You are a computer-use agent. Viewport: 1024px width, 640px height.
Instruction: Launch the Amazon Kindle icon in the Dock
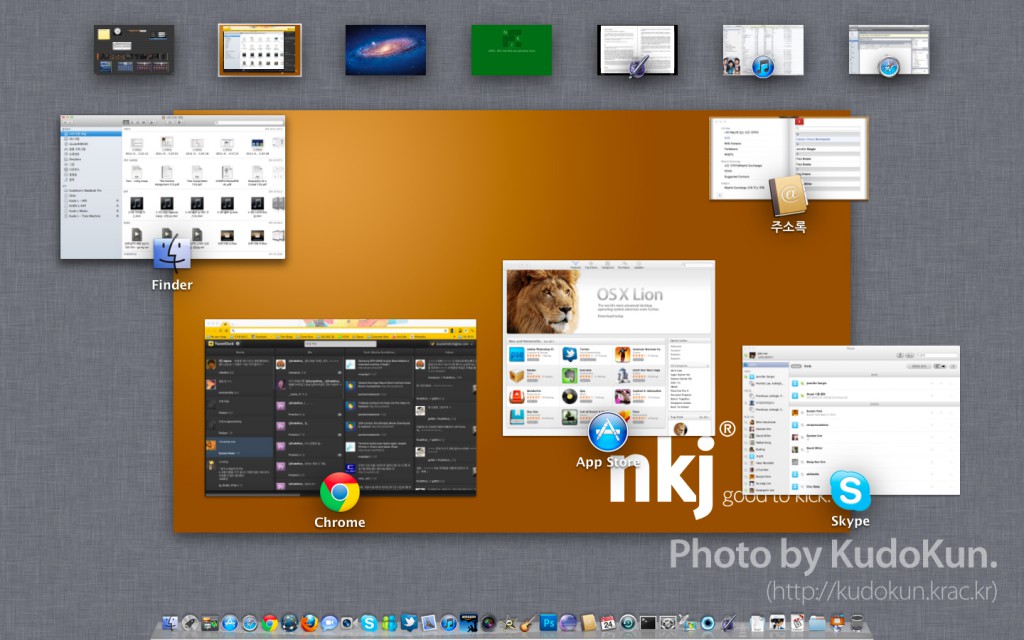[468, 623]
